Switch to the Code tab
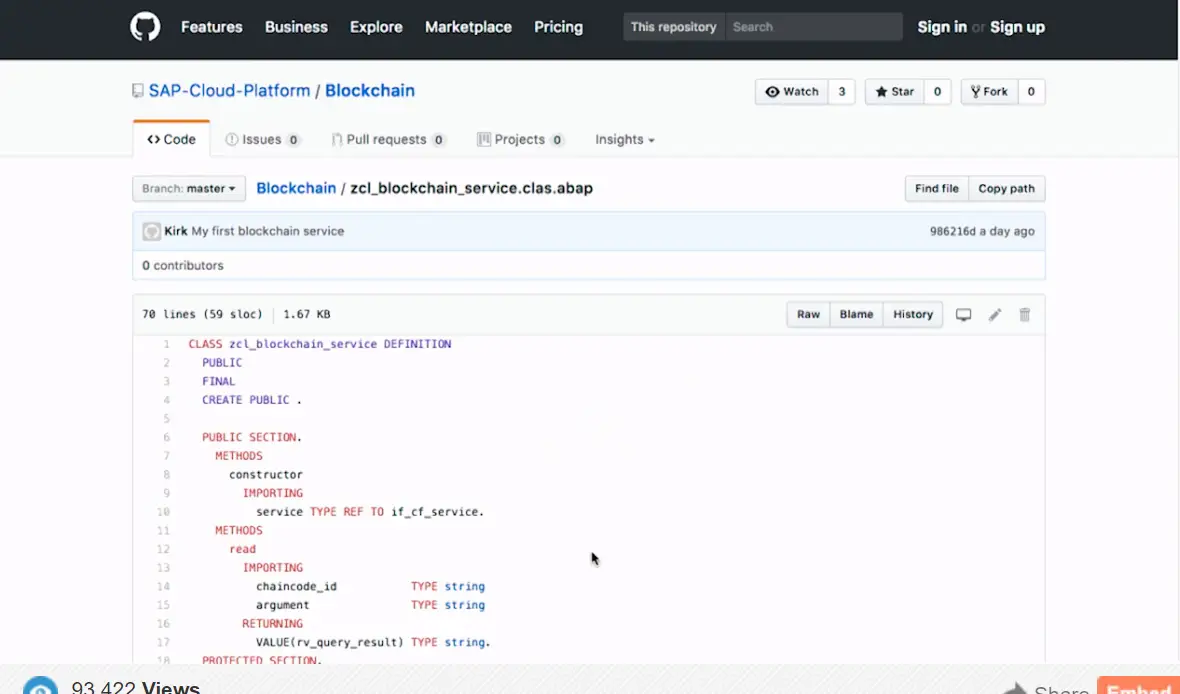 172,139
